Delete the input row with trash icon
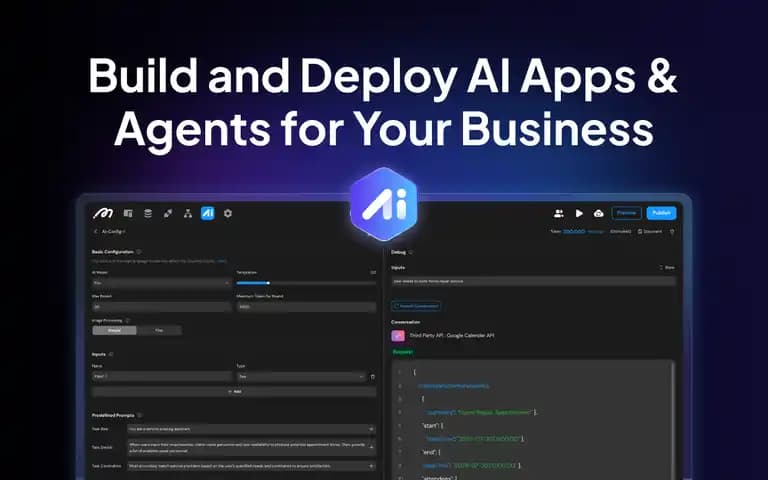The height and width of the screenshot is (480, 768). coord(373,377)
